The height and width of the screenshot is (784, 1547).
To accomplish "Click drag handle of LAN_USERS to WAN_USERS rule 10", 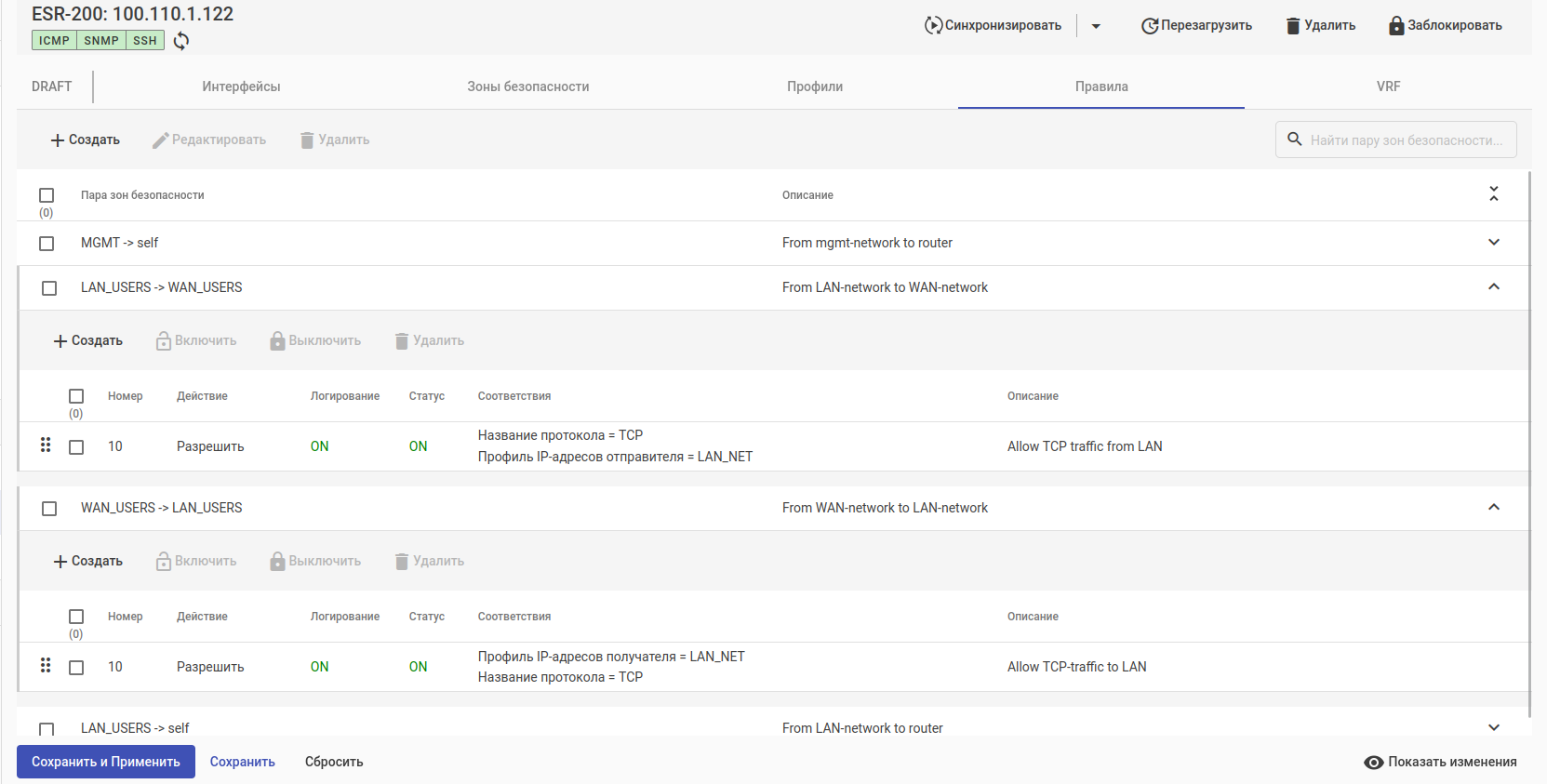I will (46, 445).
